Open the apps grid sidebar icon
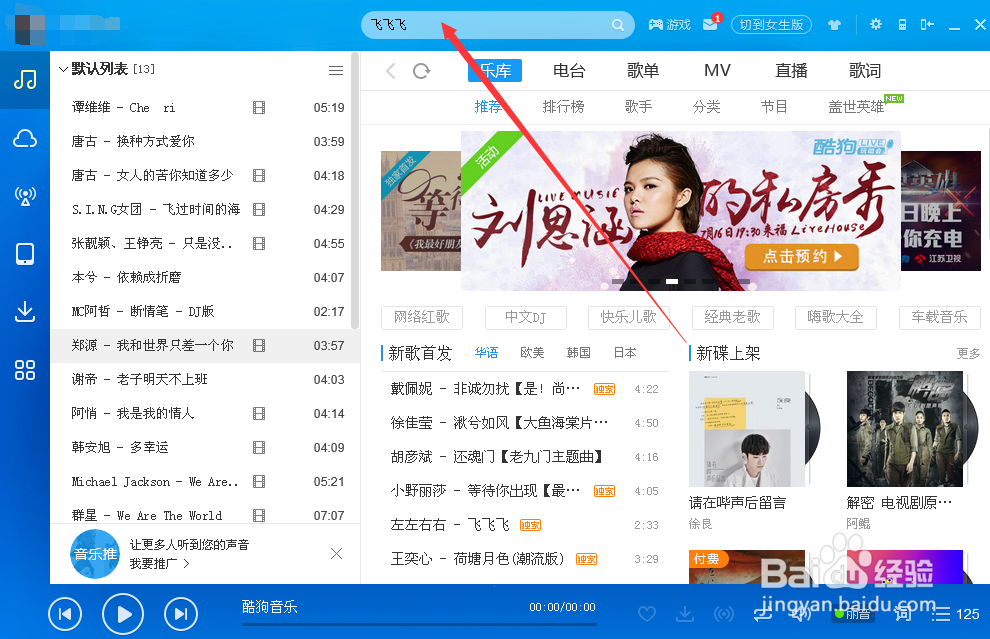This screenshot has height=639, width=990. 25,370
